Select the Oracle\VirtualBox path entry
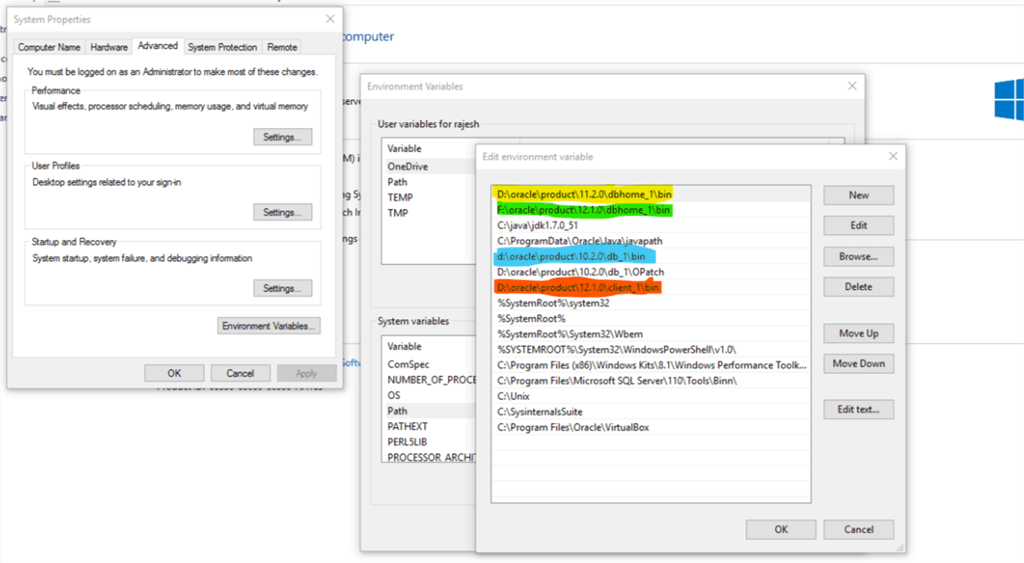The height and width of the screenshot is (563, 1024). [650, 427]
